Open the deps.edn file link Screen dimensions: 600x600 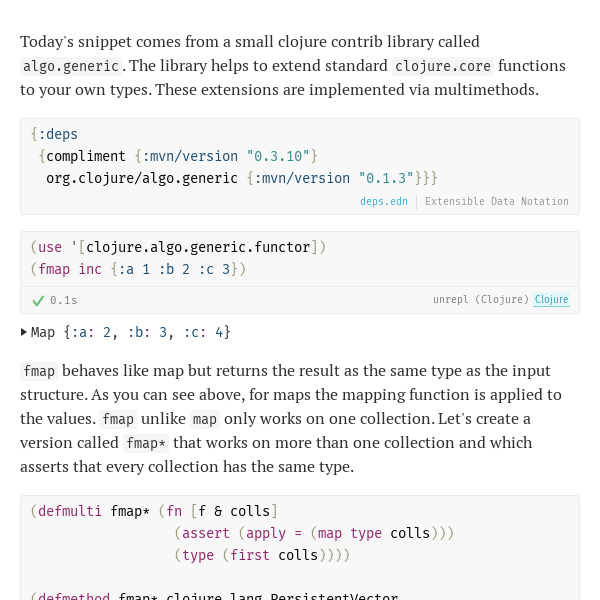[x=383, y=201]
